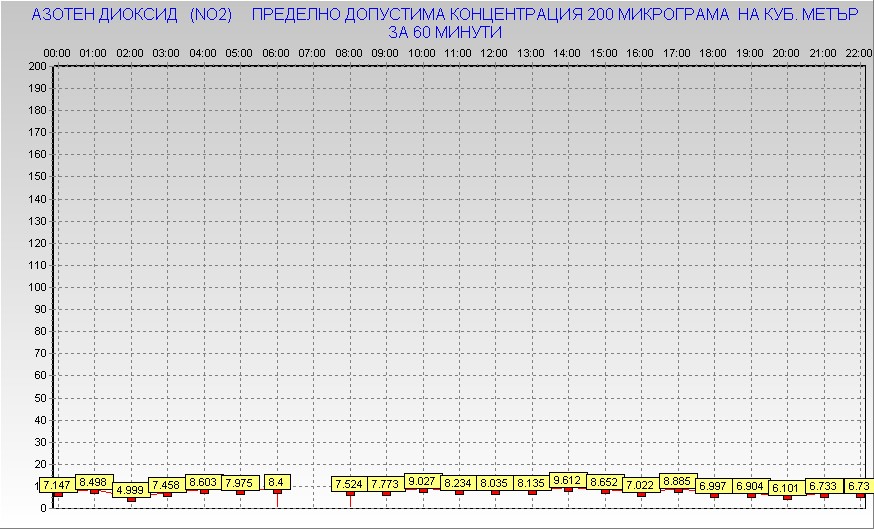Select the 50 value on the Y axis

tap(41, 398)
